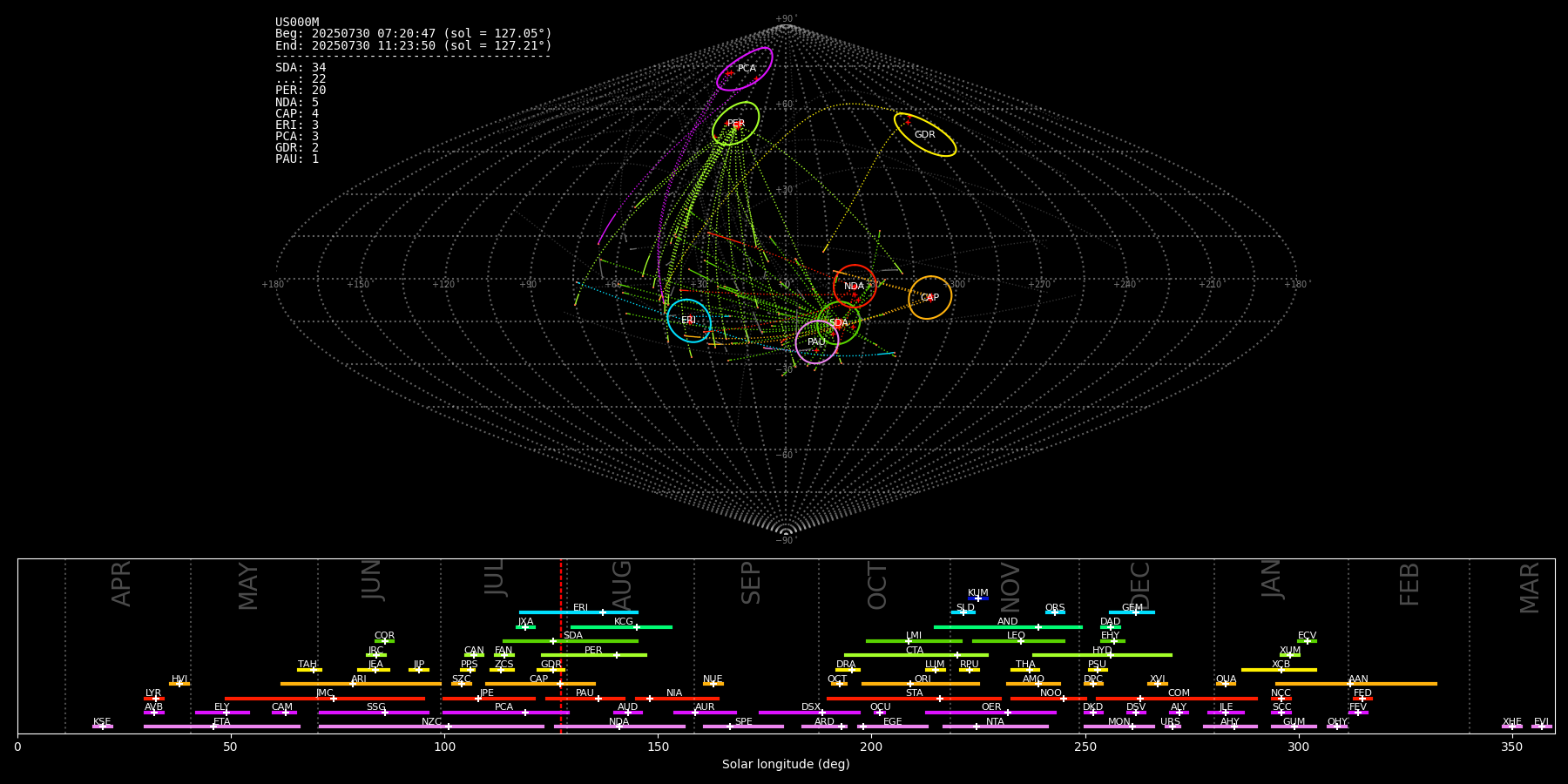The image size is (1568, 784).
Task: Click the US000M station title text
Action: click(x=297, y=23)
